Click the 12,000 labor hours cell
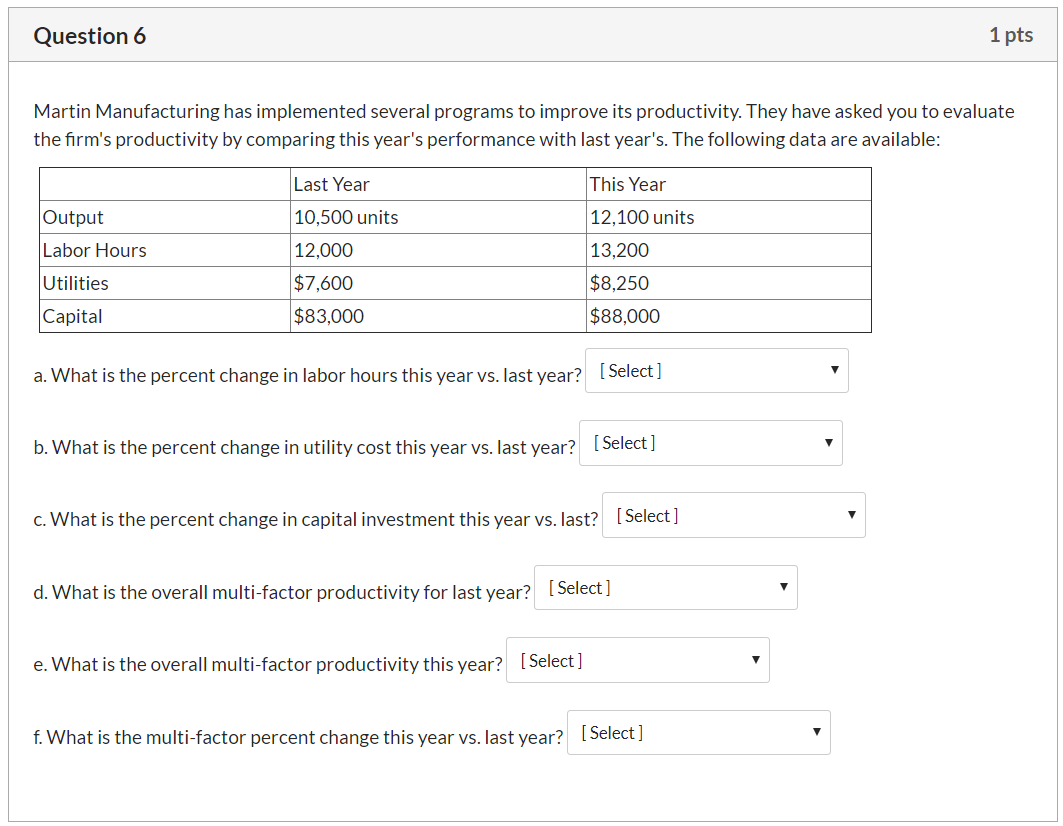 tap(438, 250)
